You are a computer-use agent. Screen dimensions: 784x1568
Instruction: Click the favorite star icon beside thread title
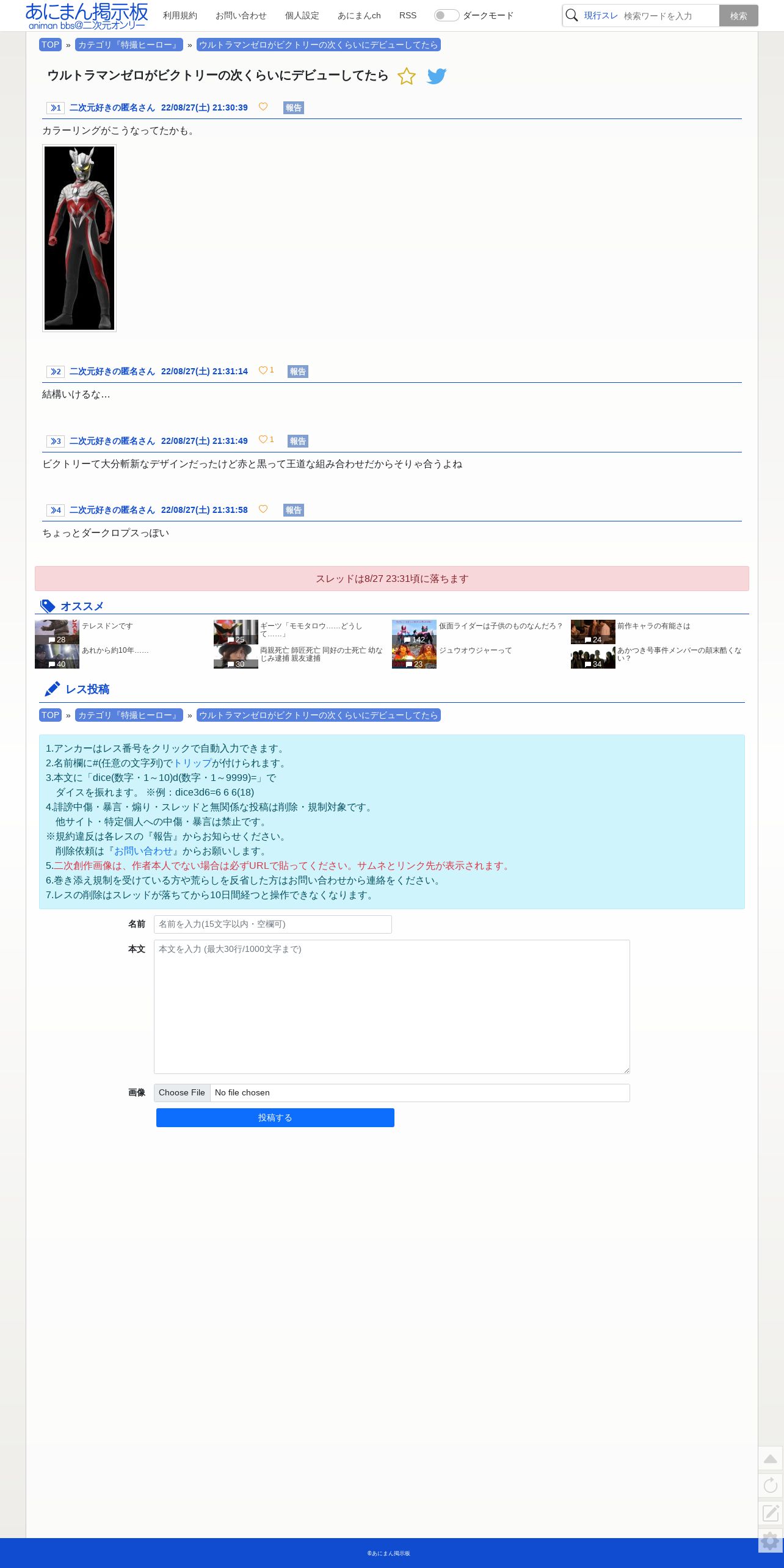click(406, 76)
